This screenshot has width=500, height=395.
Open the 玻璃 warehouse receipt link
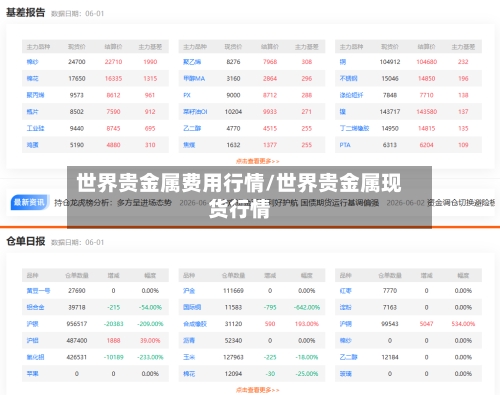click(346, 374)
